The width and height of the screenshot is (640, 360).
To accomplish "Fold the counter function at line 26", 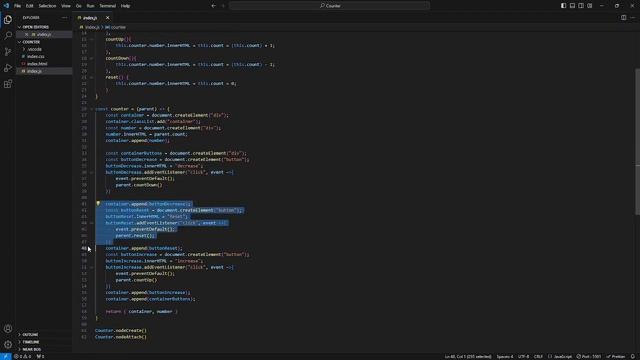I will 91,109.
